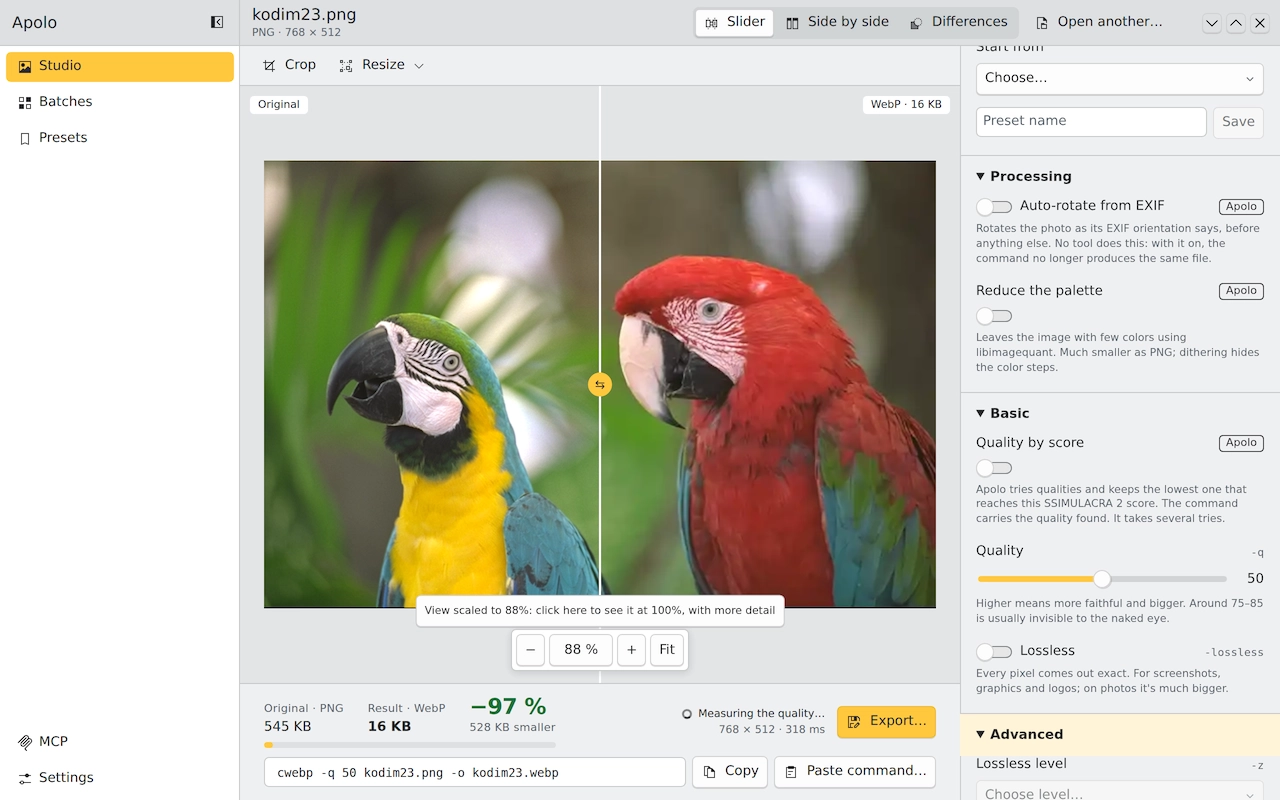Click the cwebp command text field
This screenshot has width=1280, height=800.
tap(475, 773)
